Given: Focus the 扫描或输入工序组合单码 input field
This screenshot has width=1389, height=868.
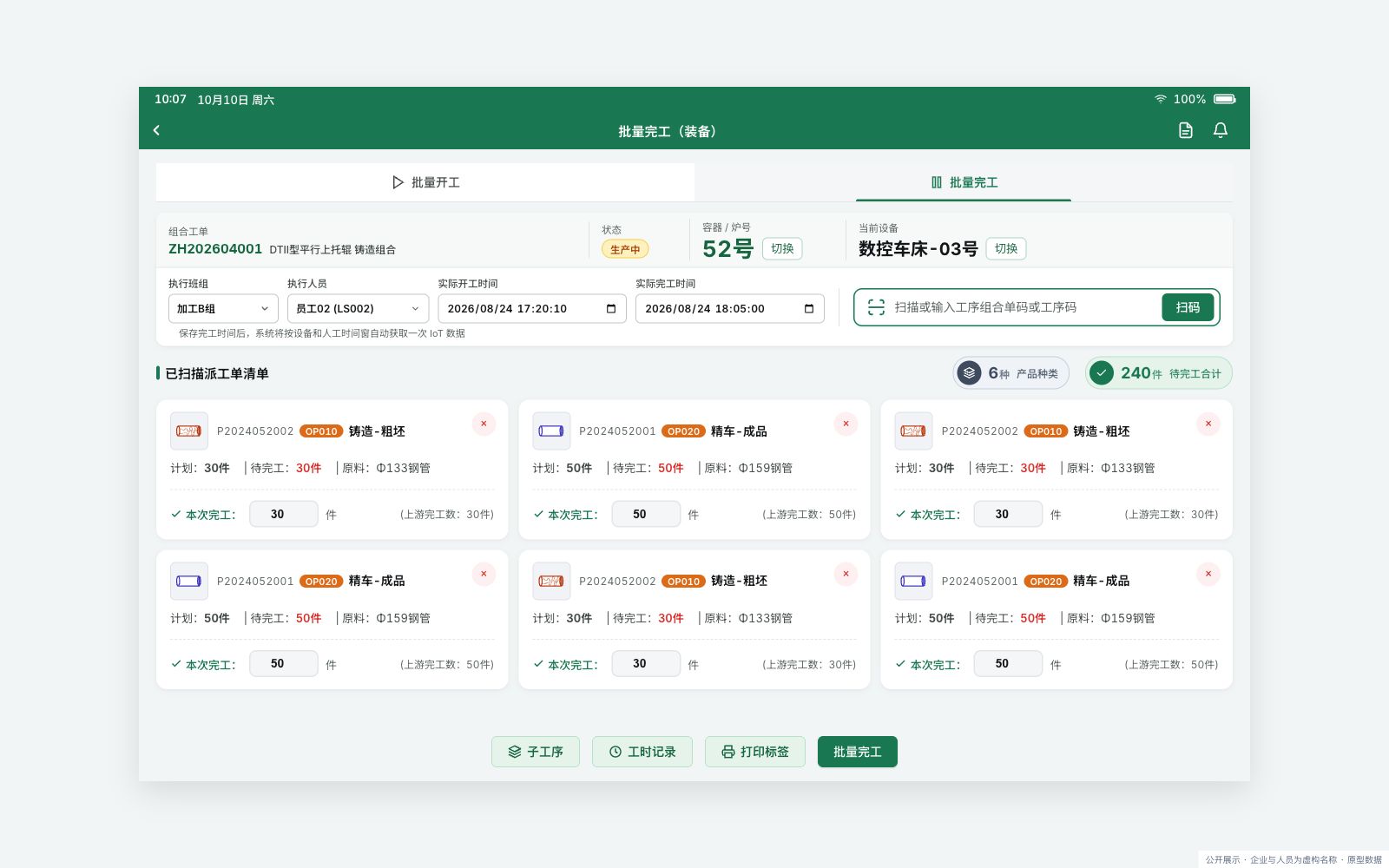Looking at the screenshot, I should click(1024, 307).
